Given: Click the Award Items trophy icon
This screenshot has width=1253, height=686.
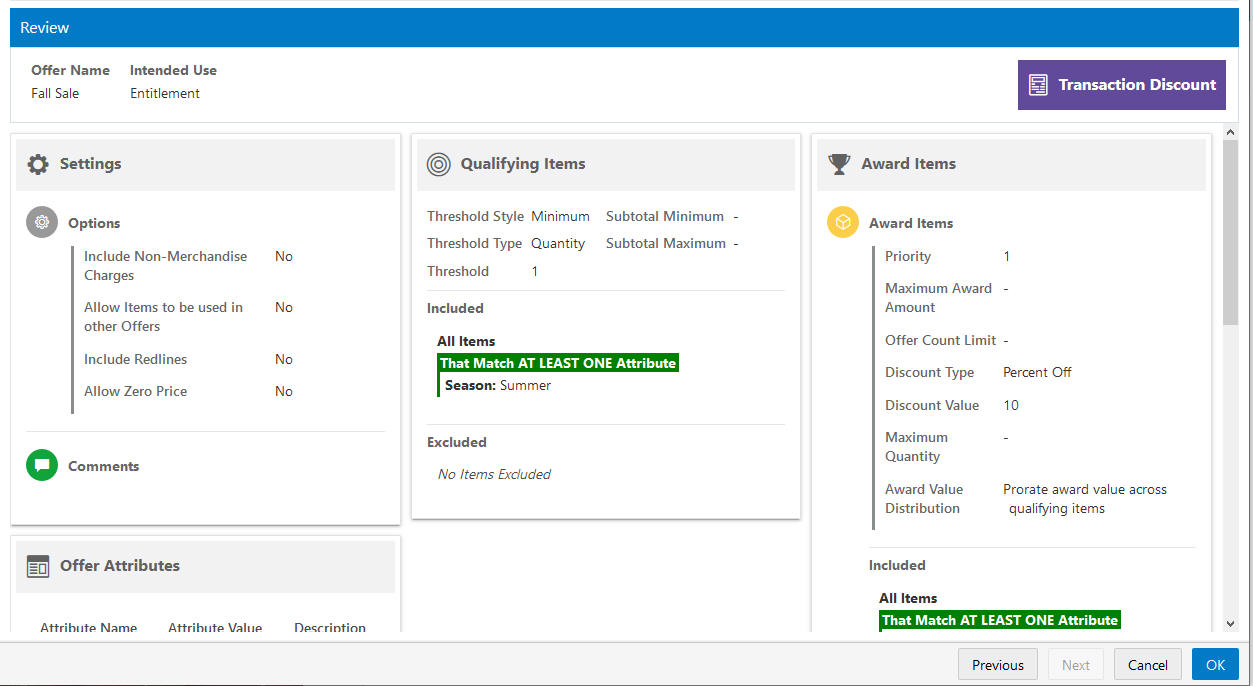Looking at the screenshot, I should 839,164.
